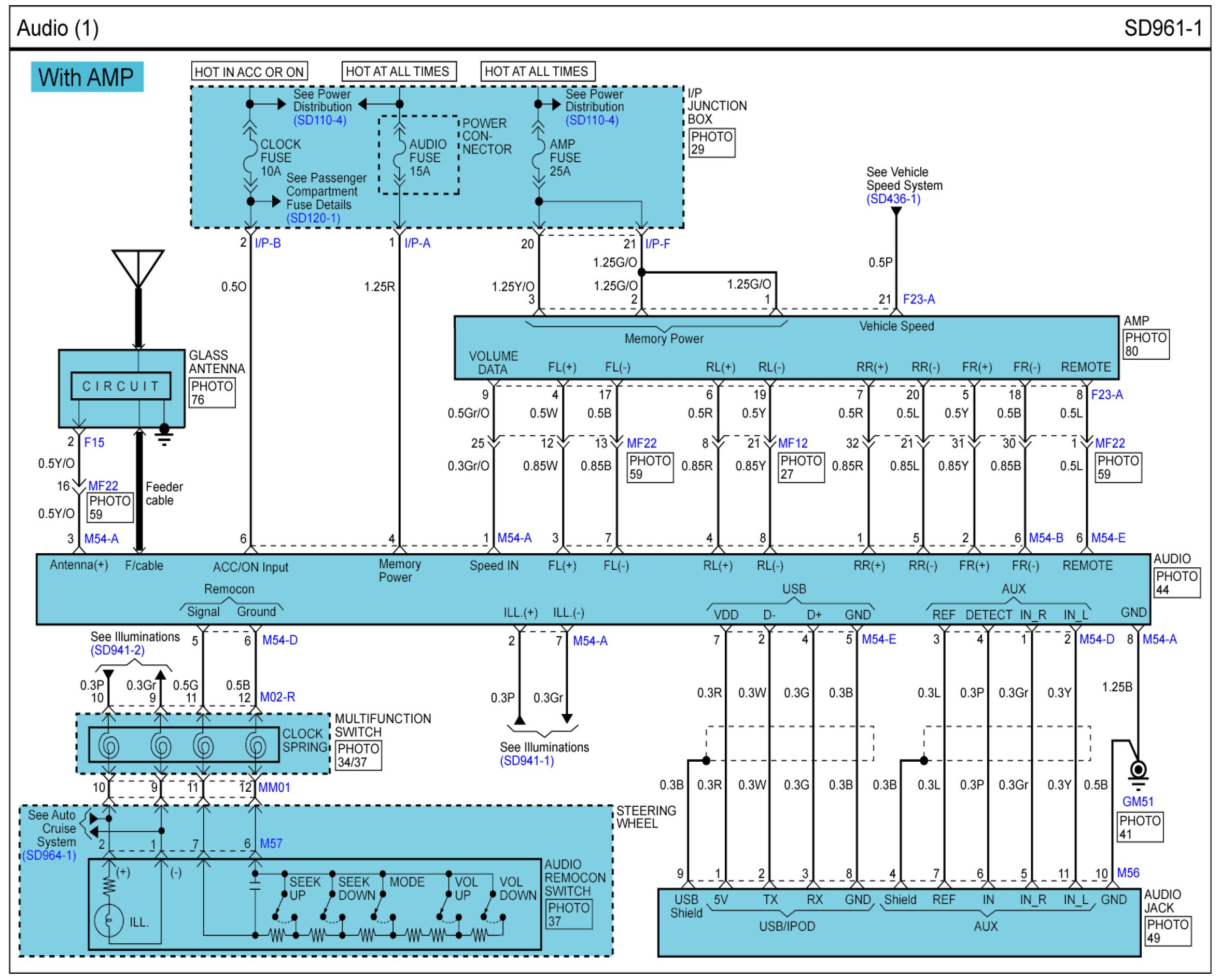
Task: Click the HOT IN ACC OR ON box
Action: click(249, 72)
